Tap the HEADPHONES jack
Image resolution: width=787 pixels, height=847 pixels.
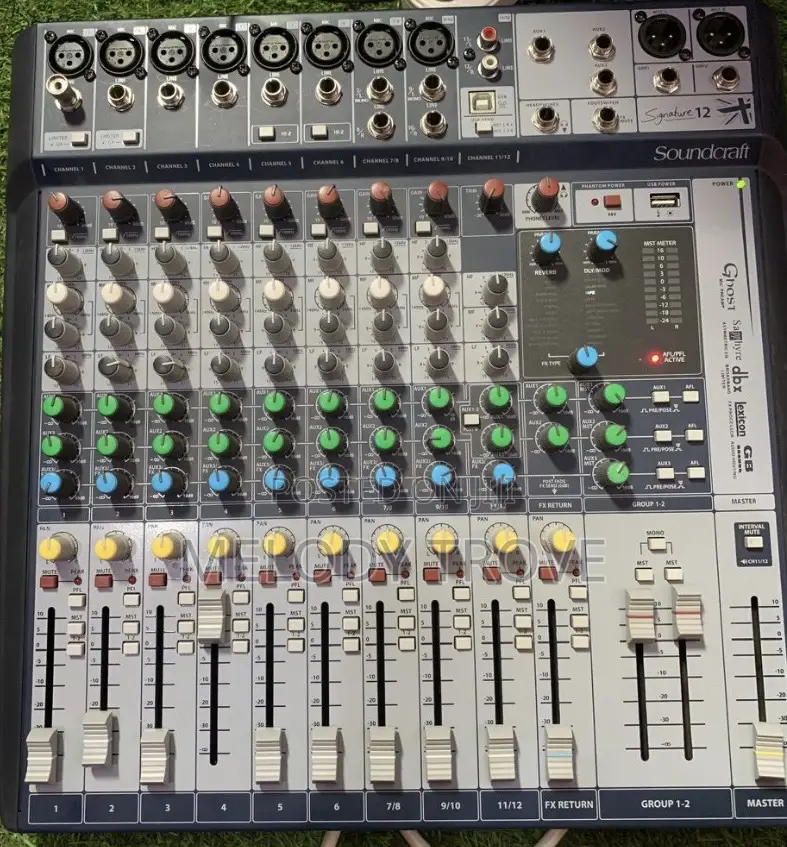(x=544, y=116)
